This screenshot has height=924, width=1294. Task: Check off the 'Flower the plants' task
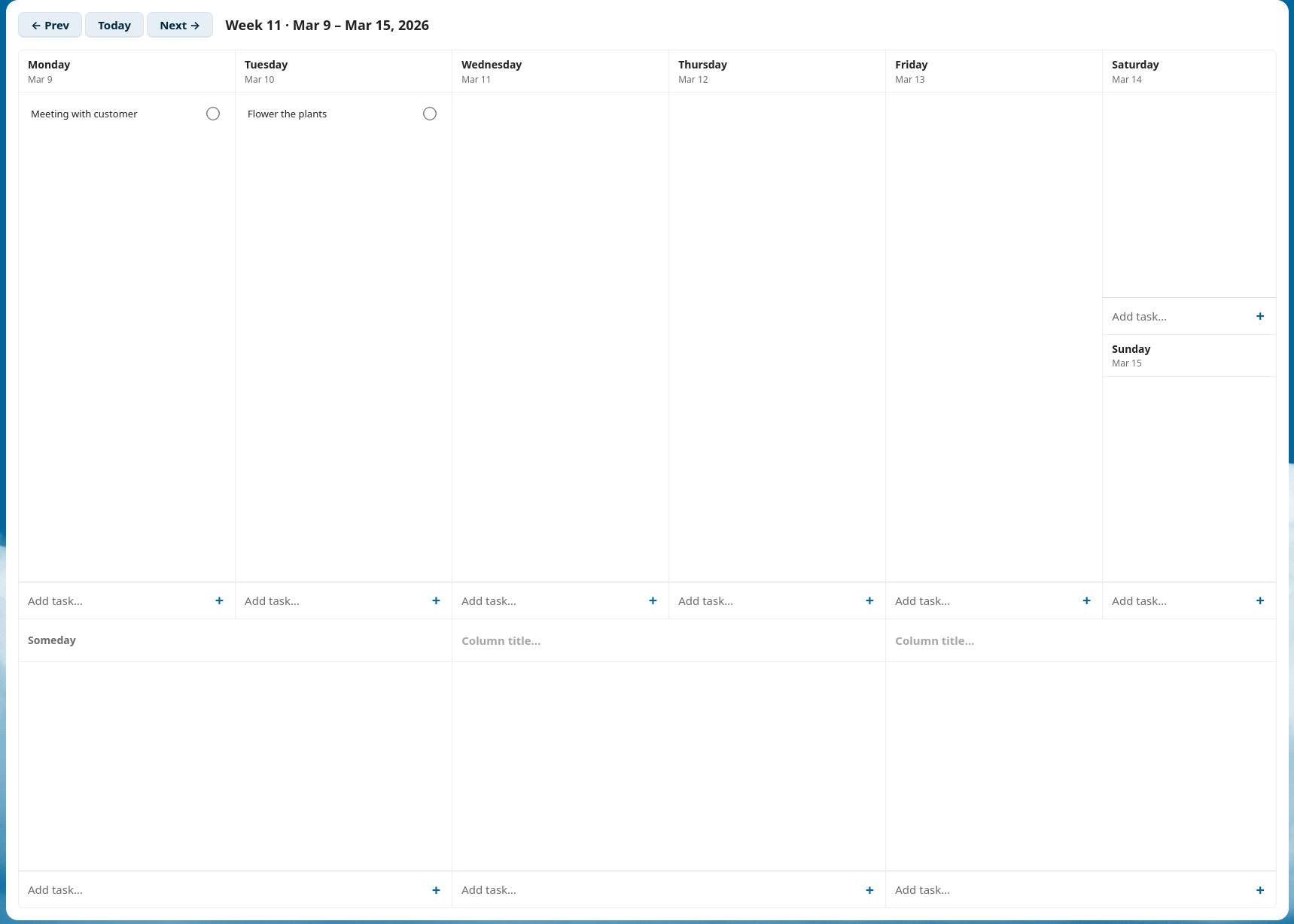coord(429,113)
